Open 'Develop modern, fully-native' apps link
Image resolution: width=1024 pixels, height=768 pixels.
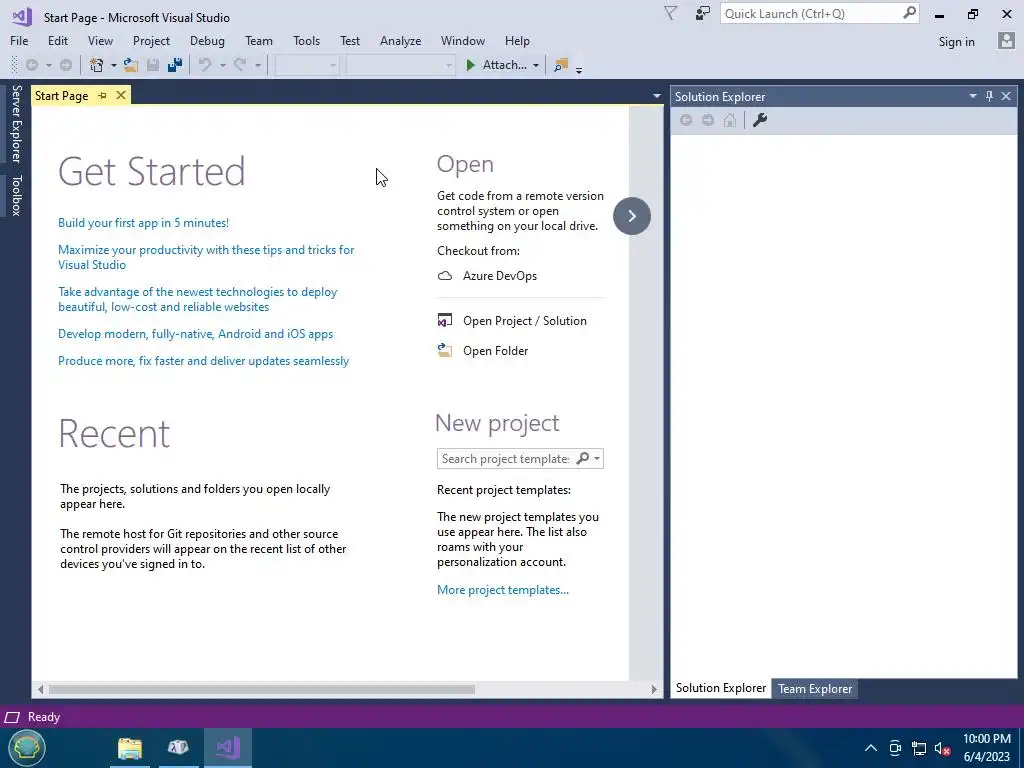tap(195, 334)
